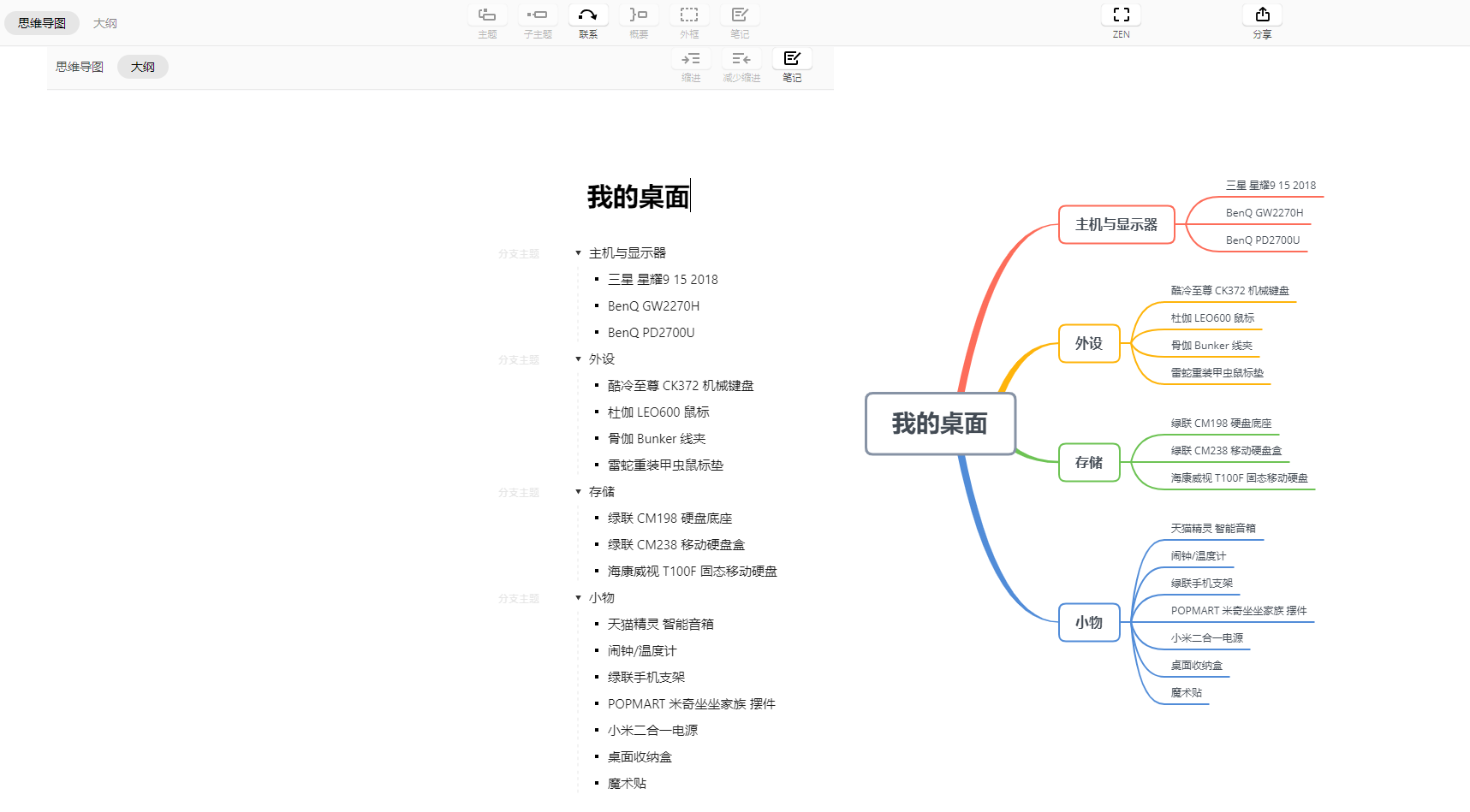Image resolution: width=1470 pixels, height=812 pixels.
Task: Click outline item 天猫精灵 智能音箱
Action: pos(661,625)
